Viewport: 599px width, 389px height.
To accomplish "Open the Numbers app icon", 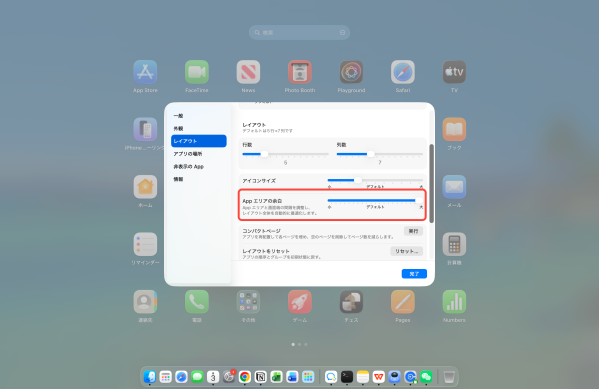I will pyautogui.click(x=454, y=301).
